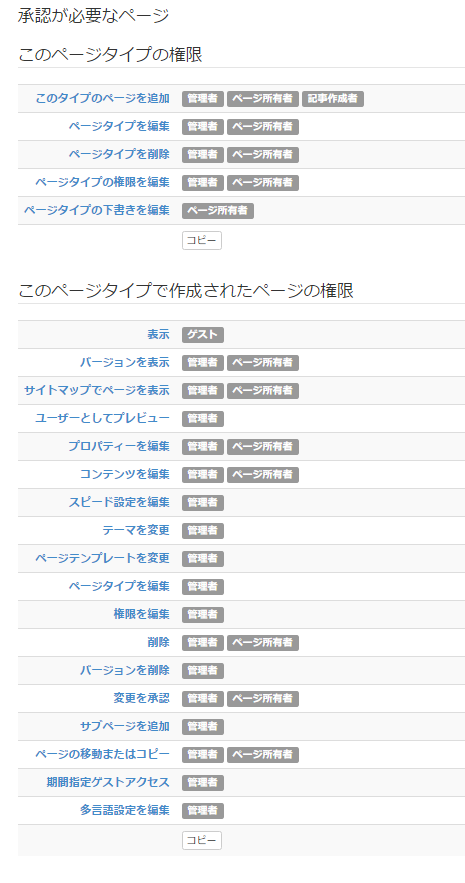This screenshot has width=465, height=883.
Task: Click the ゲスト badge next to 表示
Action: pos(203,335)
